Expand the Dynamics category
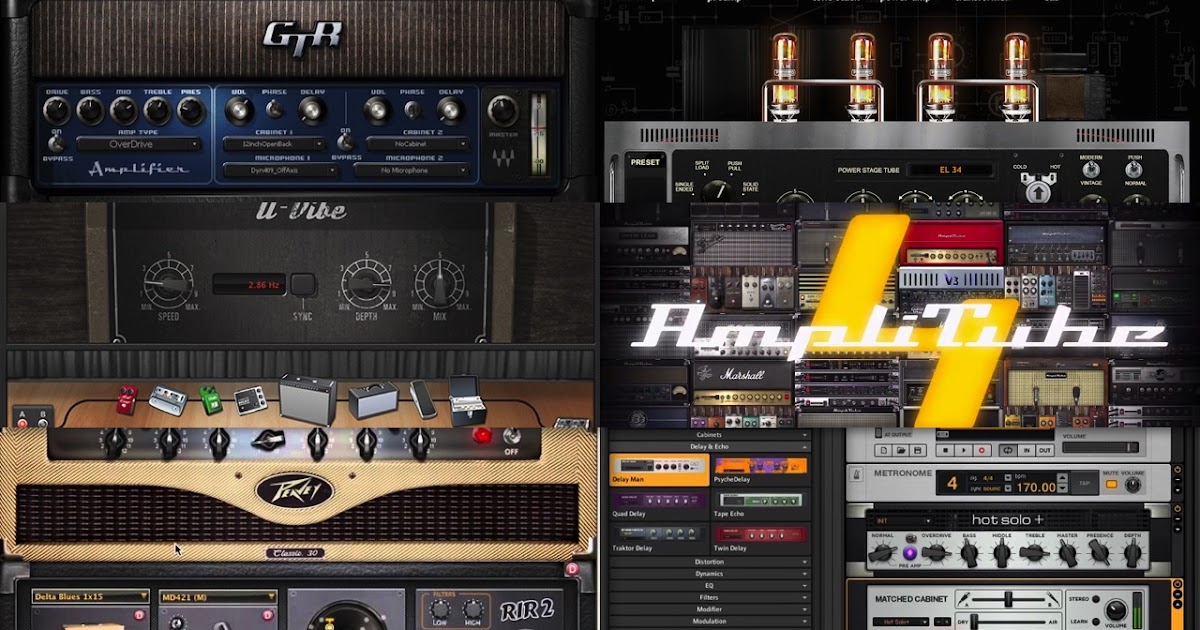The image size is (1200, 630). pos(710,574)
